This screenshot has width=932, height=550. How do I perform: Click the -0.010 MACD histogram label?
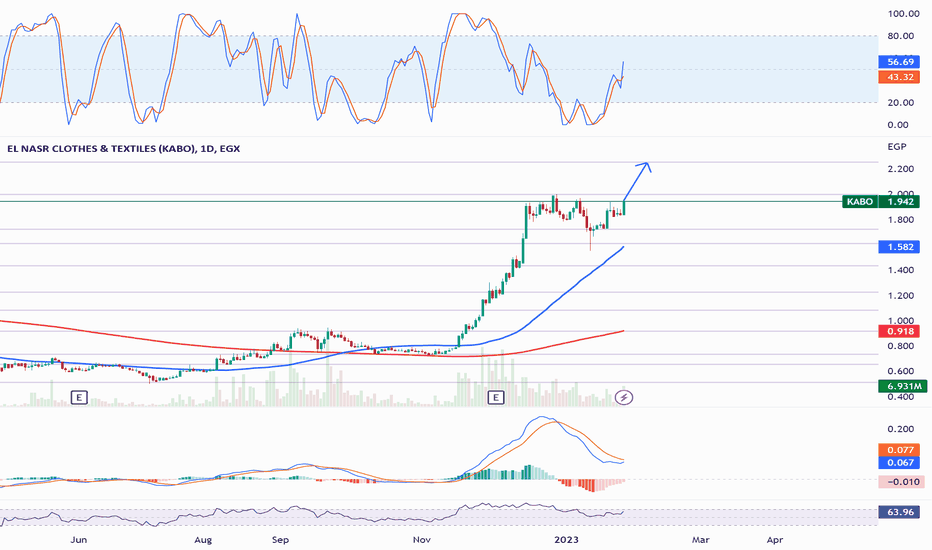[901, 482]
